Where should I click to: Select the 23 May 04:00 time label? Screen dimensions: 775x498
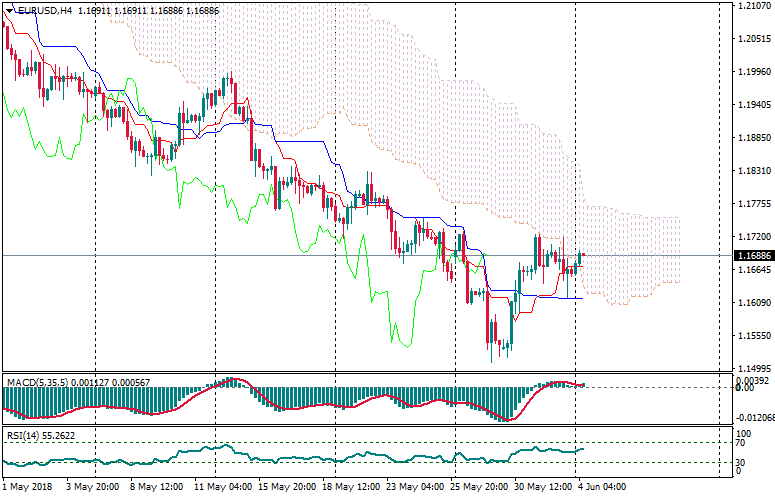point(415,487)
